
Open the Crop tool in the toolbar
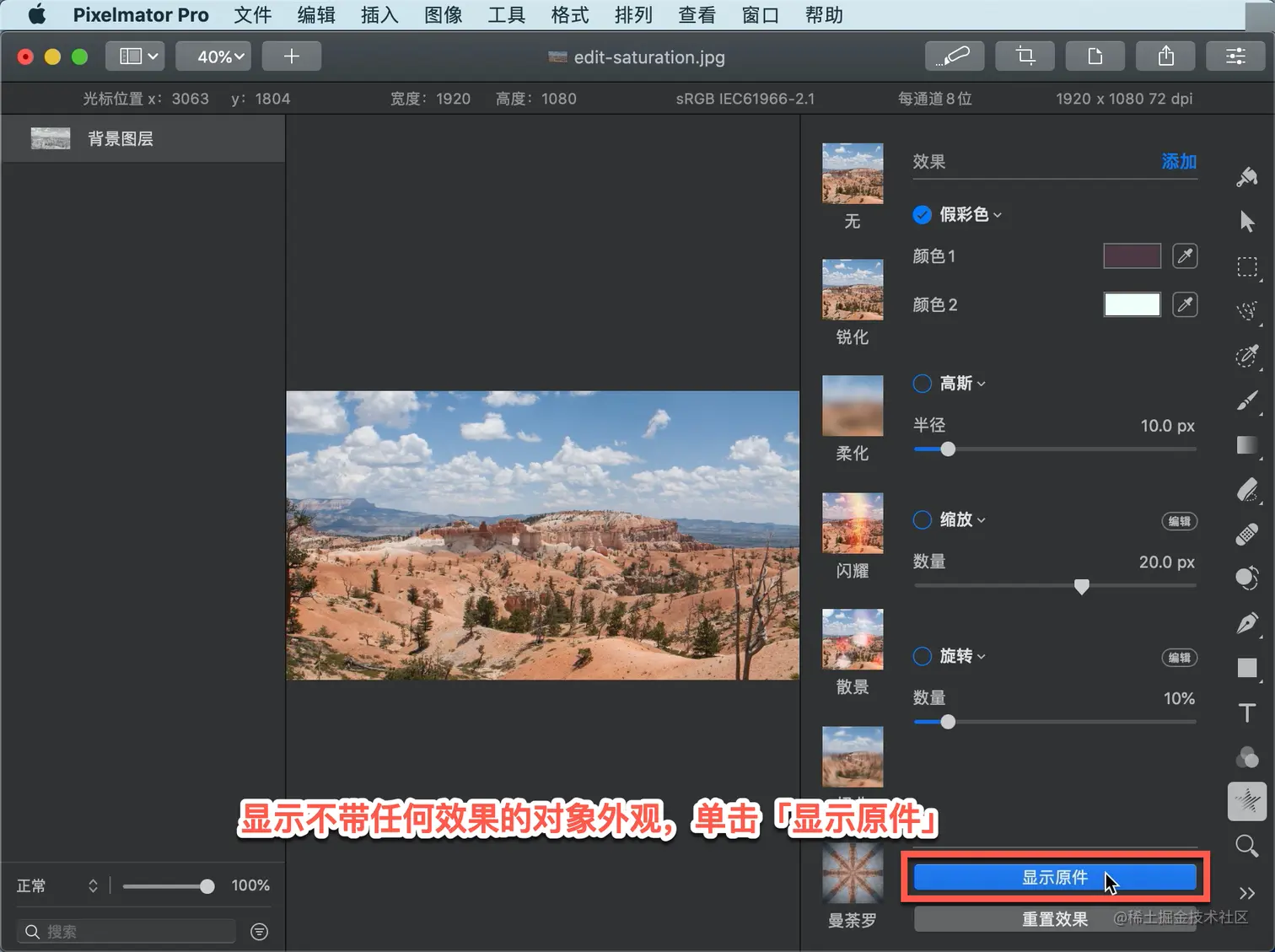1025,56
